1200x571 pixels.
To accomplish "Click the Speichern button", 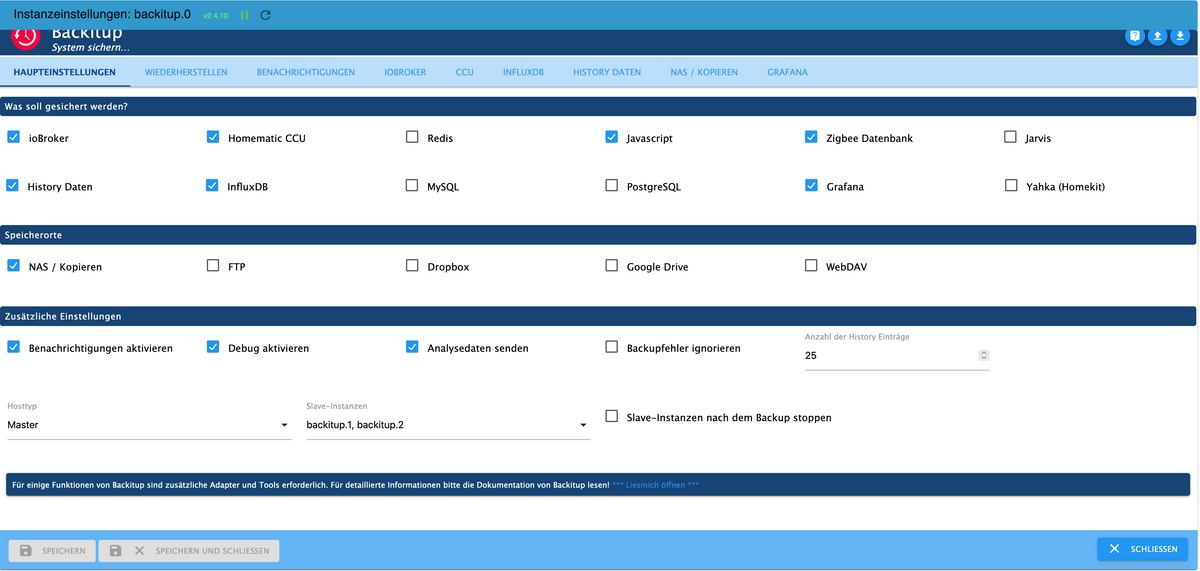I will [x=52, y=550].
